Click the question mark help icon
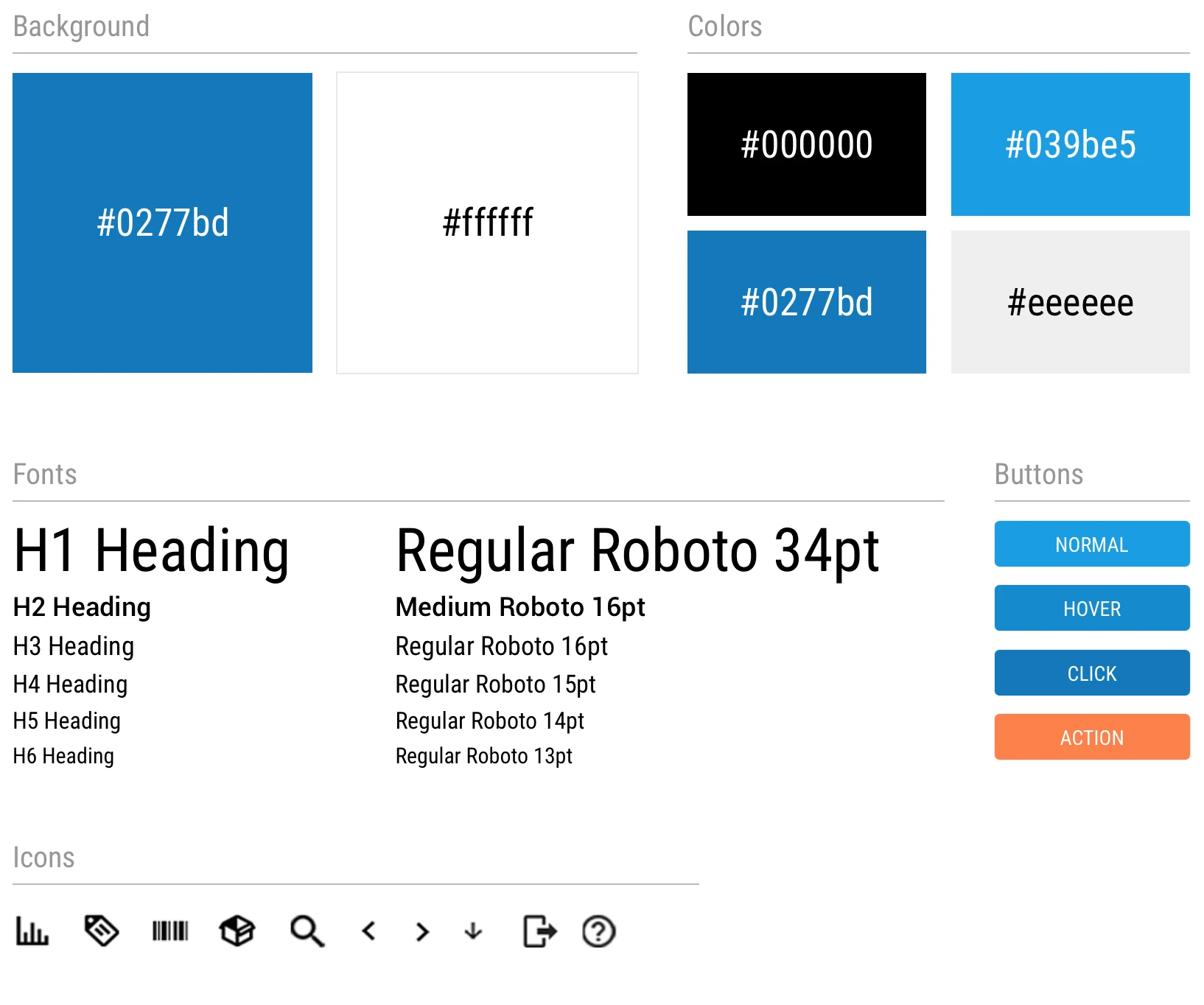 [598, 931]
